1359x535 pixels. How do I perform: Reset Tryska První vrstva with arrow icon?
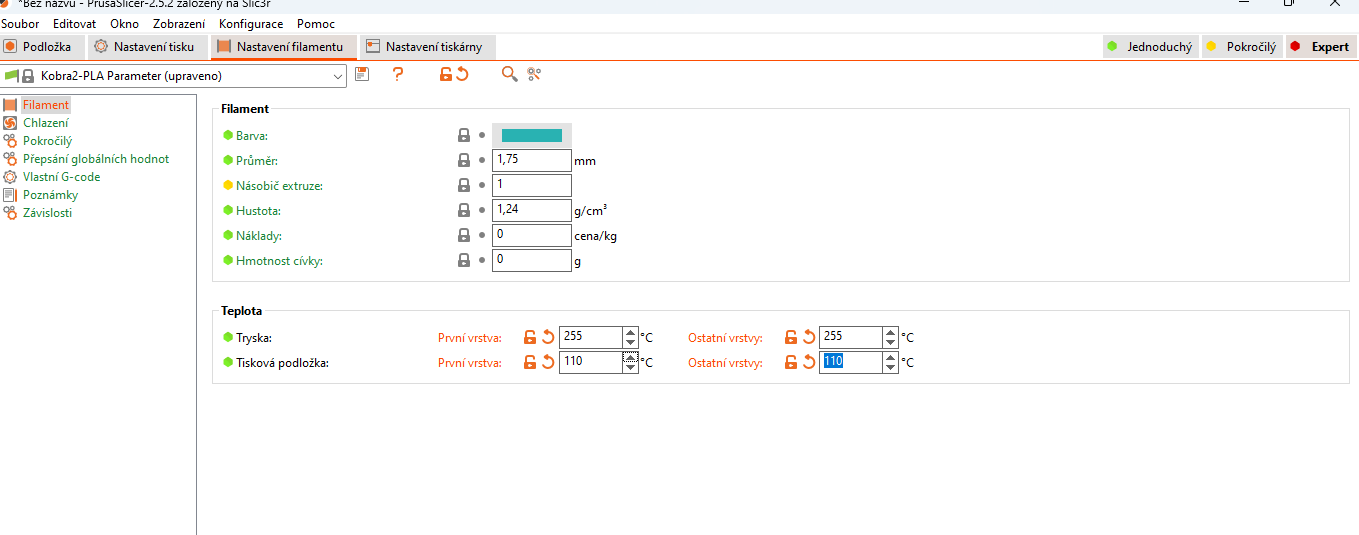click(548, 337)
